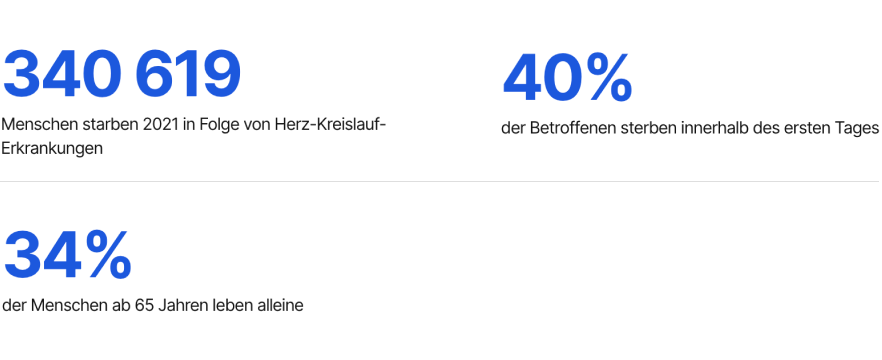This screenshot has width=882, height=360.
Task: Click the large 340 619 statistic
Action: (x=122, y=74)
